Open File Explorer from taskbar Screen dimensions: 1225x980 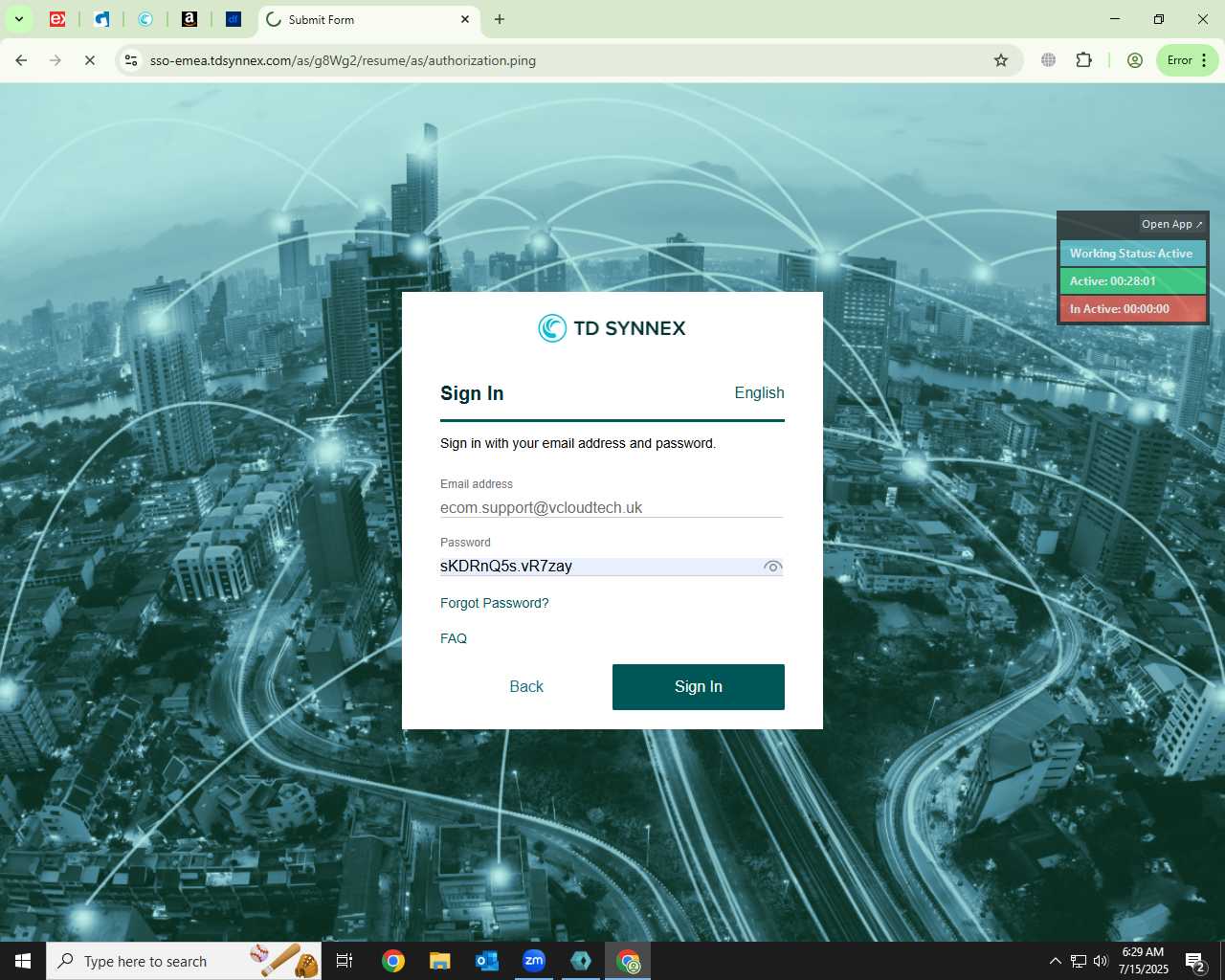click(440, 961)
